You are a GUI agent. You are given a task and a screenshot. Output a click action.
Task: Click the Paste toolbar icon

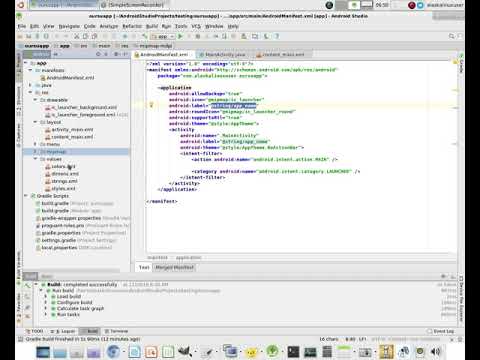point(94,36)
